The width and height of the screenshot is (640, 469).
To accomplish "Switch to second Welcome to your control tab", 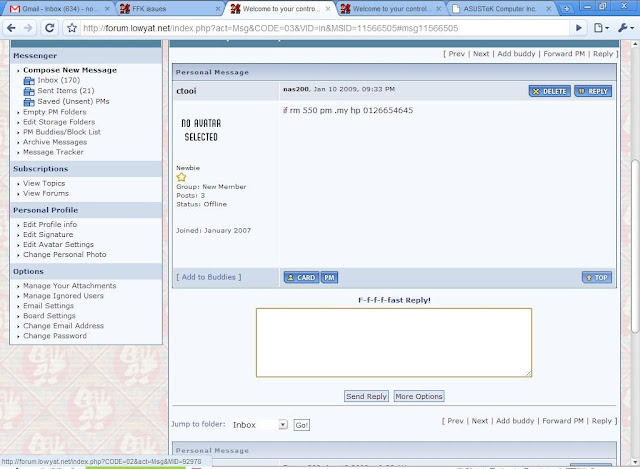I will click(x=390, y=9).
